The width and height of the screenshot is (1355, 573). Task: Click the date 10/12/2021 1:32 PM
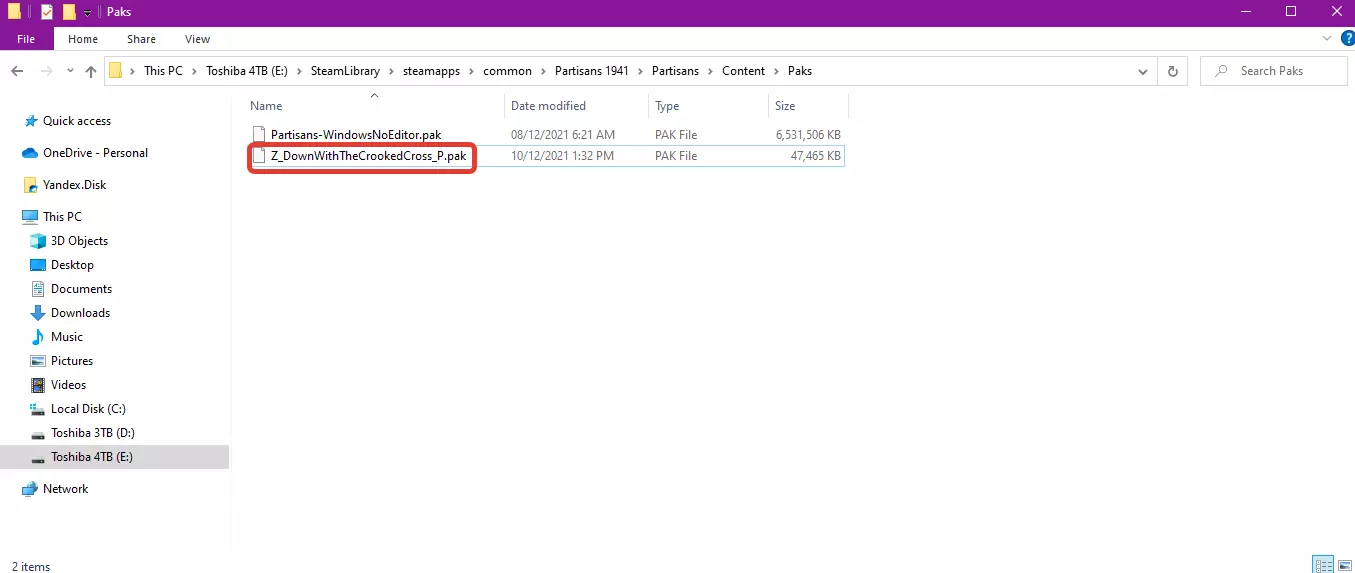pyautogui.click(x=562, y=156)
